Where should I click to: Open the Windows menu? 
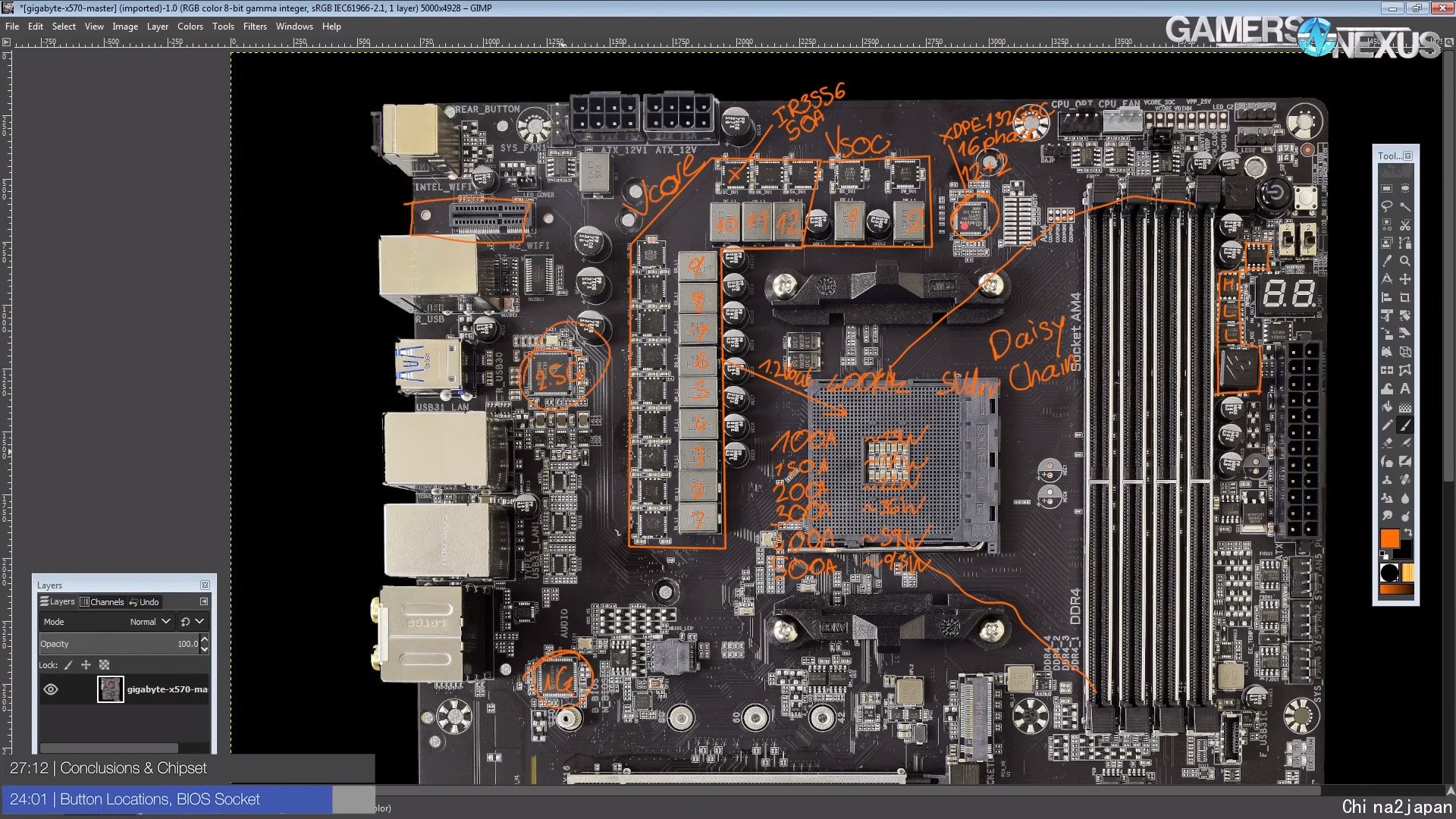tap(294, 27)
